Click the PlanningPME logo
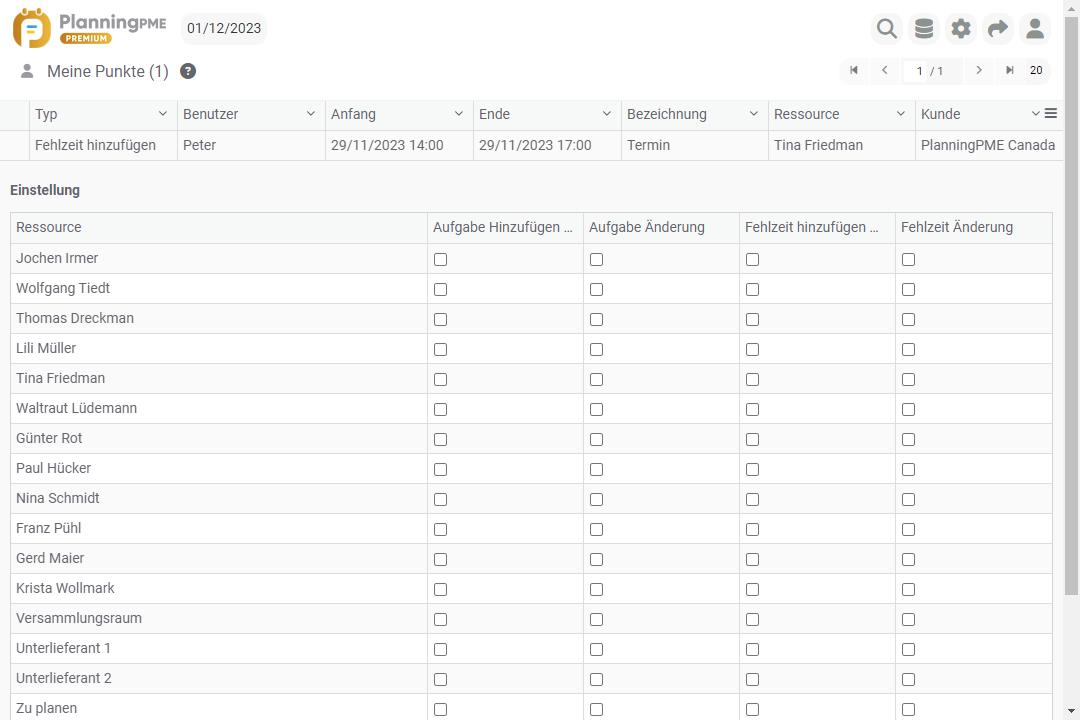 [90, 28]
